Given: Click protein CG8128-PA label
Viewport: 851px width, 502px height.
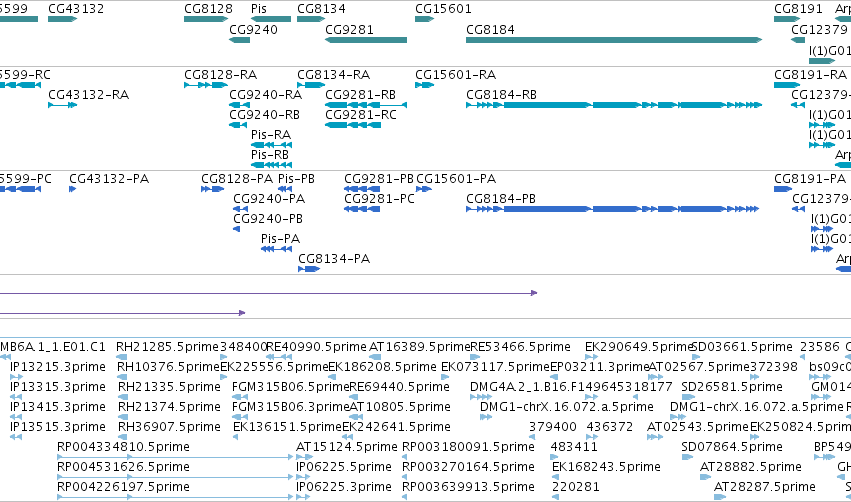Looking at the screenshot, I should click(237, 179).
